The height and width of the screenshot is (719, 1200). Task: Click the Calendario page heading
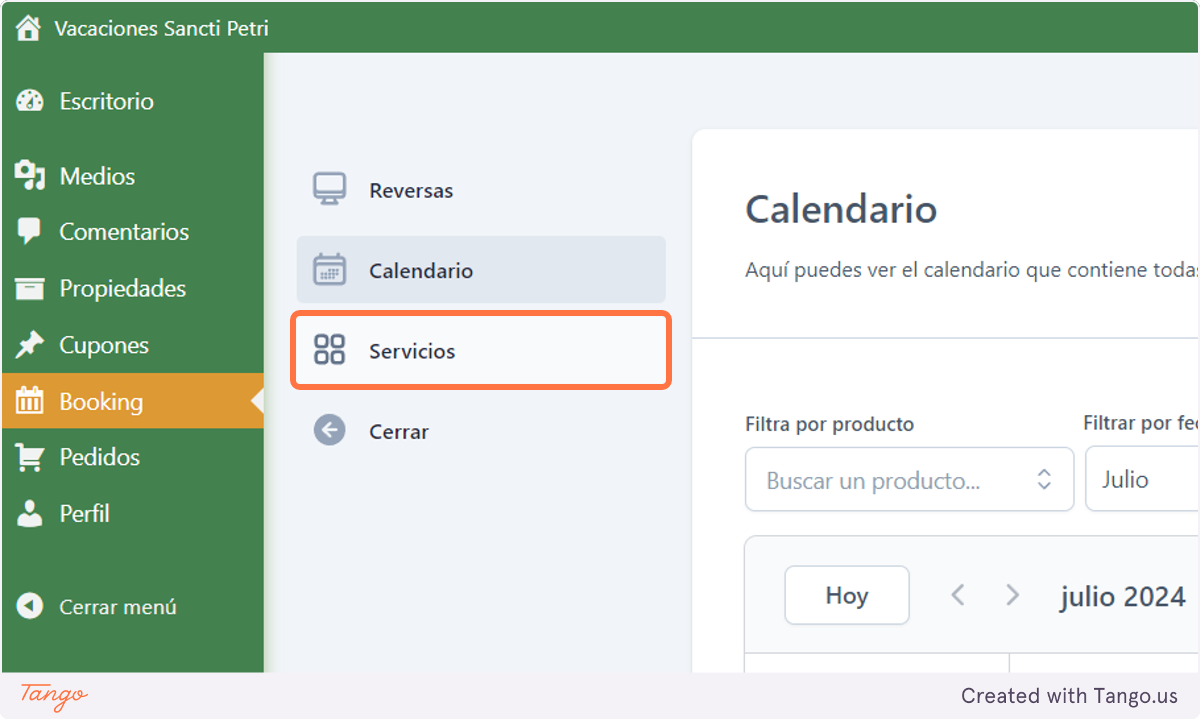point(841,209)
